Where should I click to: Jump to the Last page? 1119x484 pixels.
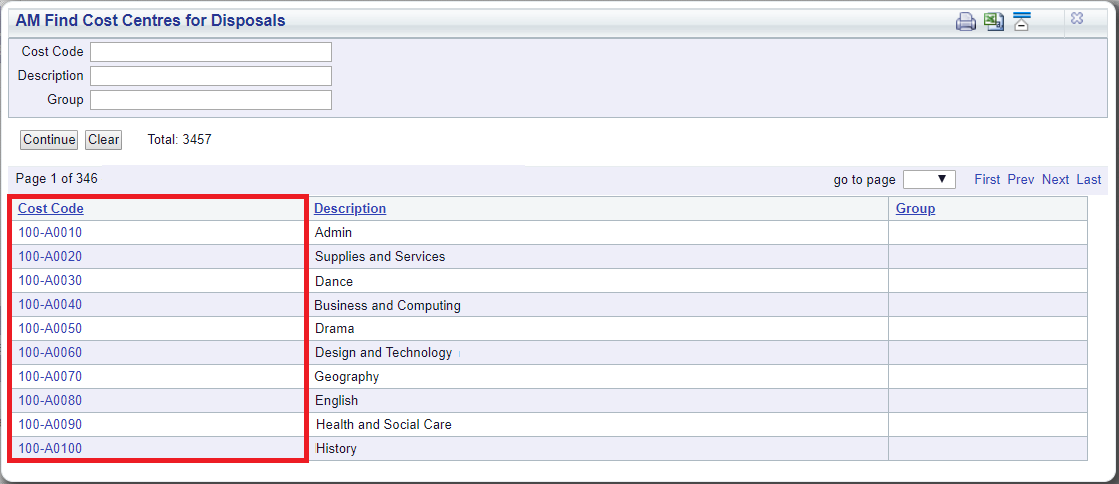[x=1089, y=180]
